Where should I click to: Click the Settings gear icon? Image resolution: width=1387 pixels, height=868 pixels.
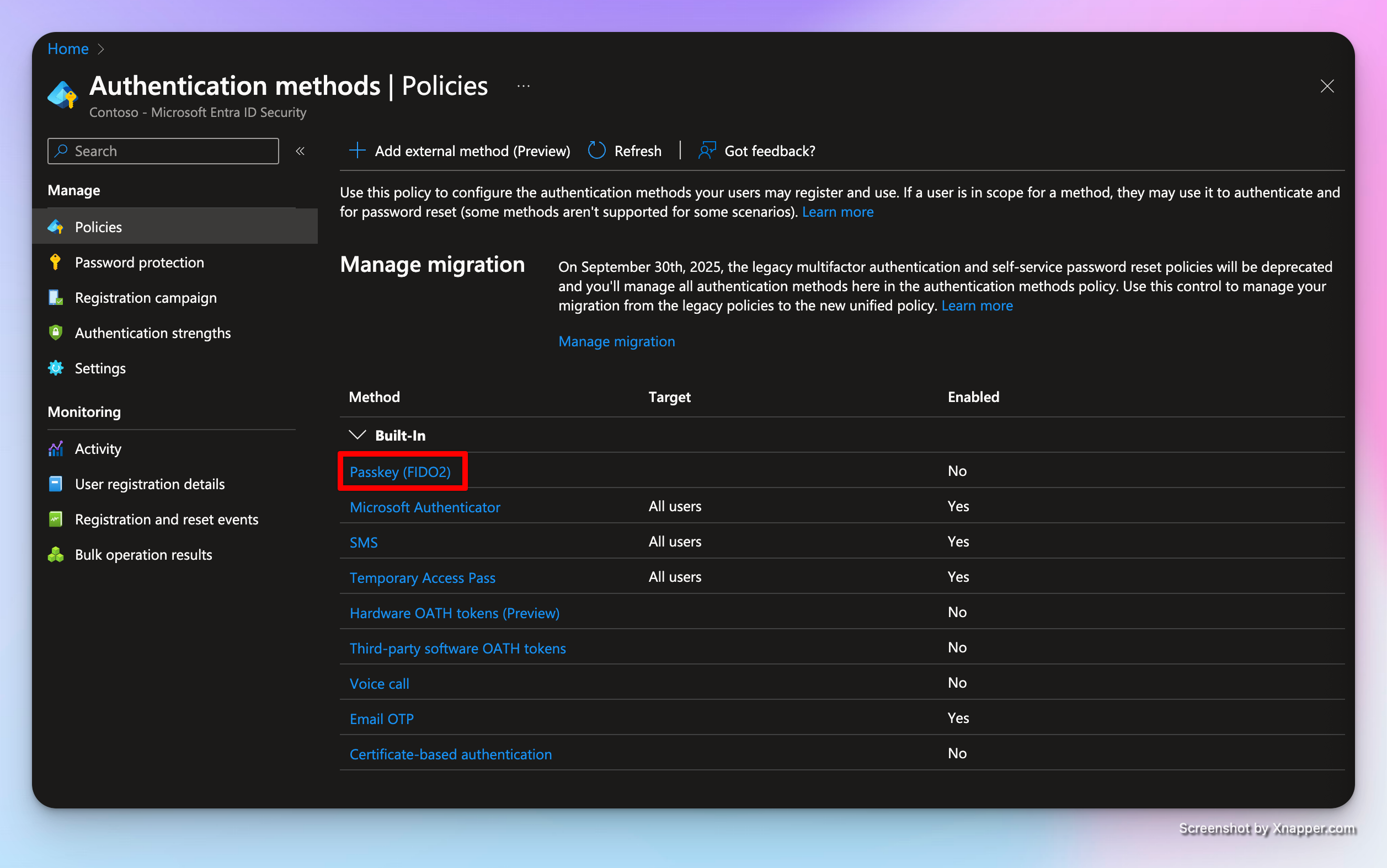[x=55, y=368]
